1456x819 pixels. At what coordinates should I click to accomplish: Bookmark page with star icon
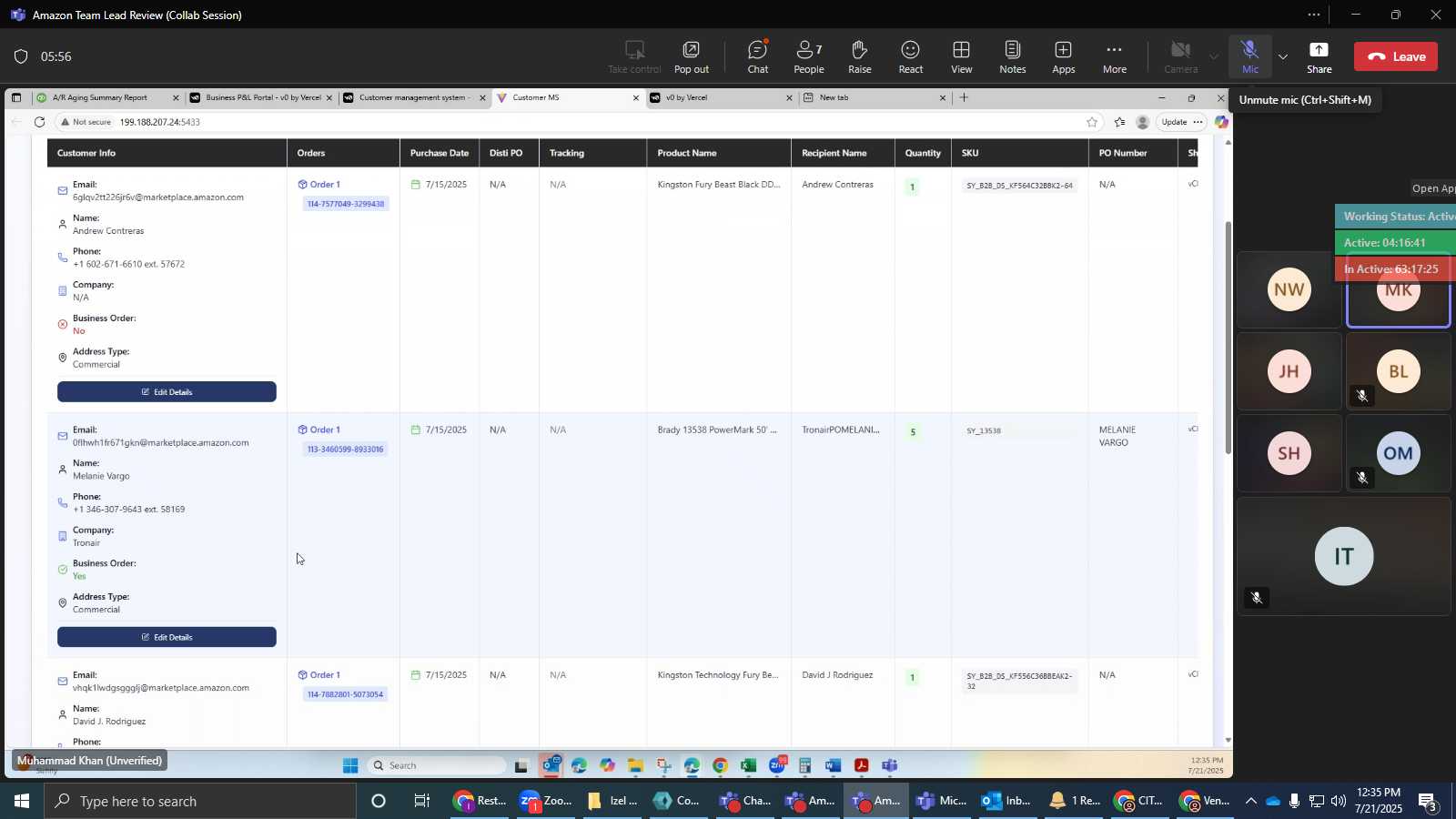coord(1091,122)
